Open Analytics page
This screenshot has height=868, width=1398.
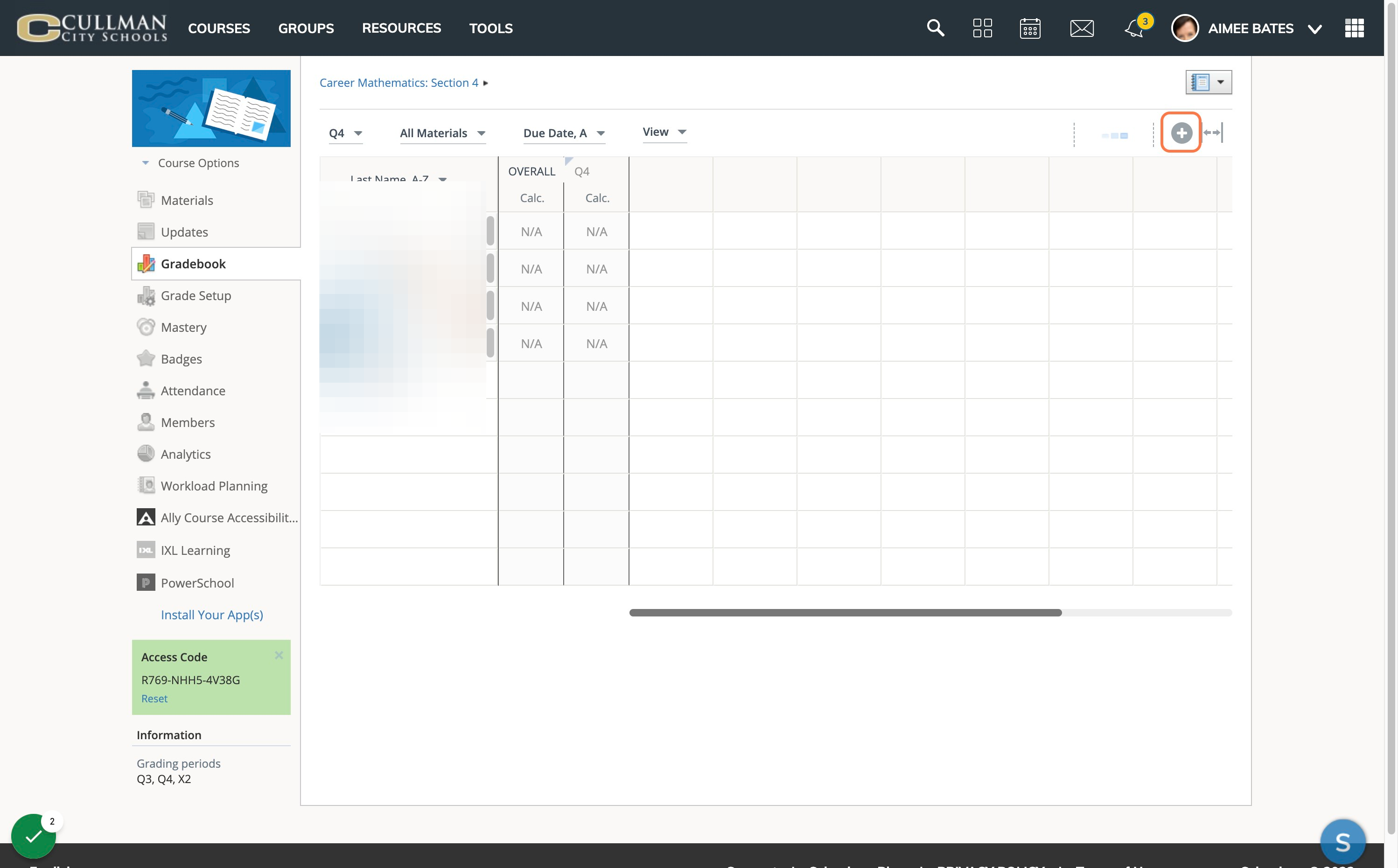(x=174, y=454)
